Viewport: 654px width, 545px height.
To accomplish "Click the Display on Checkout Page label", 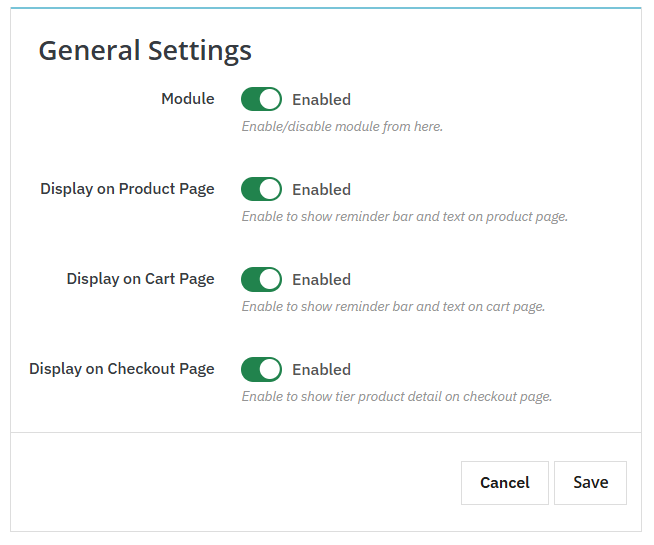I will [122, 369].
